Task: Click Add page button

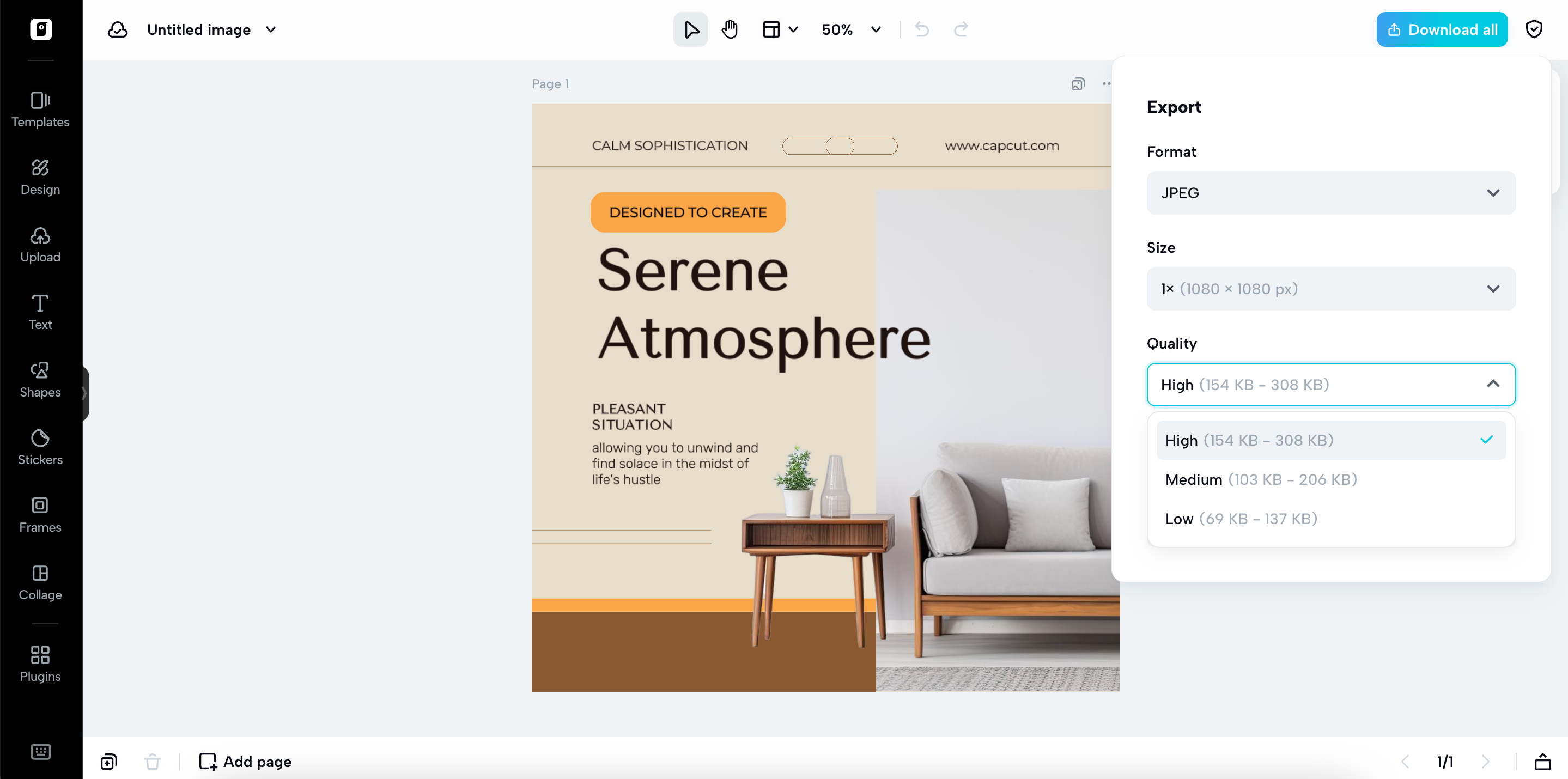Action: coord(246,762)
